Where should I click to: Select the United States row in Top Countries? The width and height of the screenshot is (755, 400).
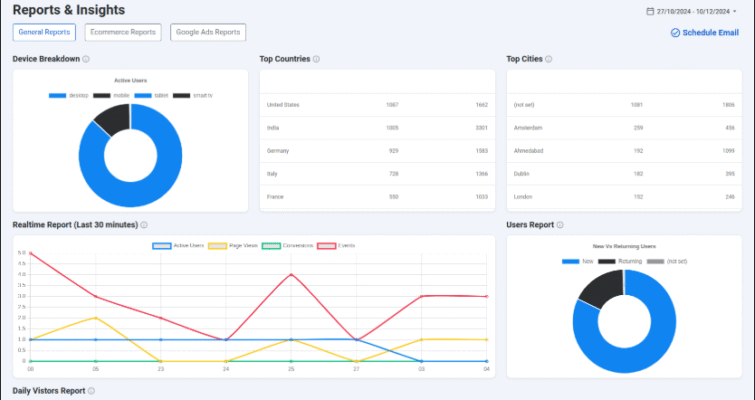click(375, 104)
